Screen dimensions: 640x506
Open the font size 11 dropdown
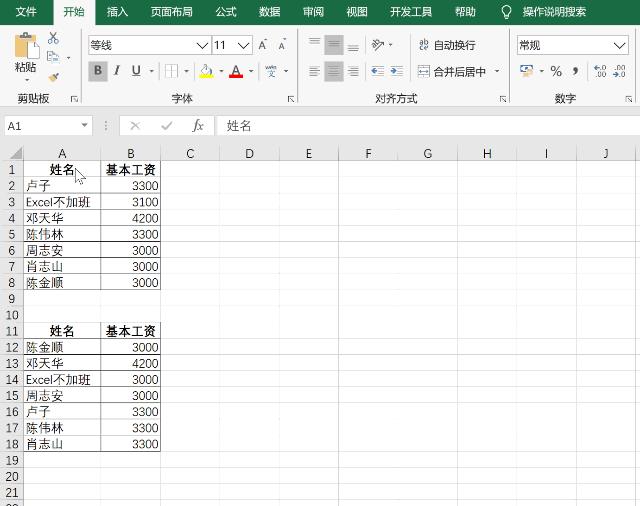click(244, 45)
